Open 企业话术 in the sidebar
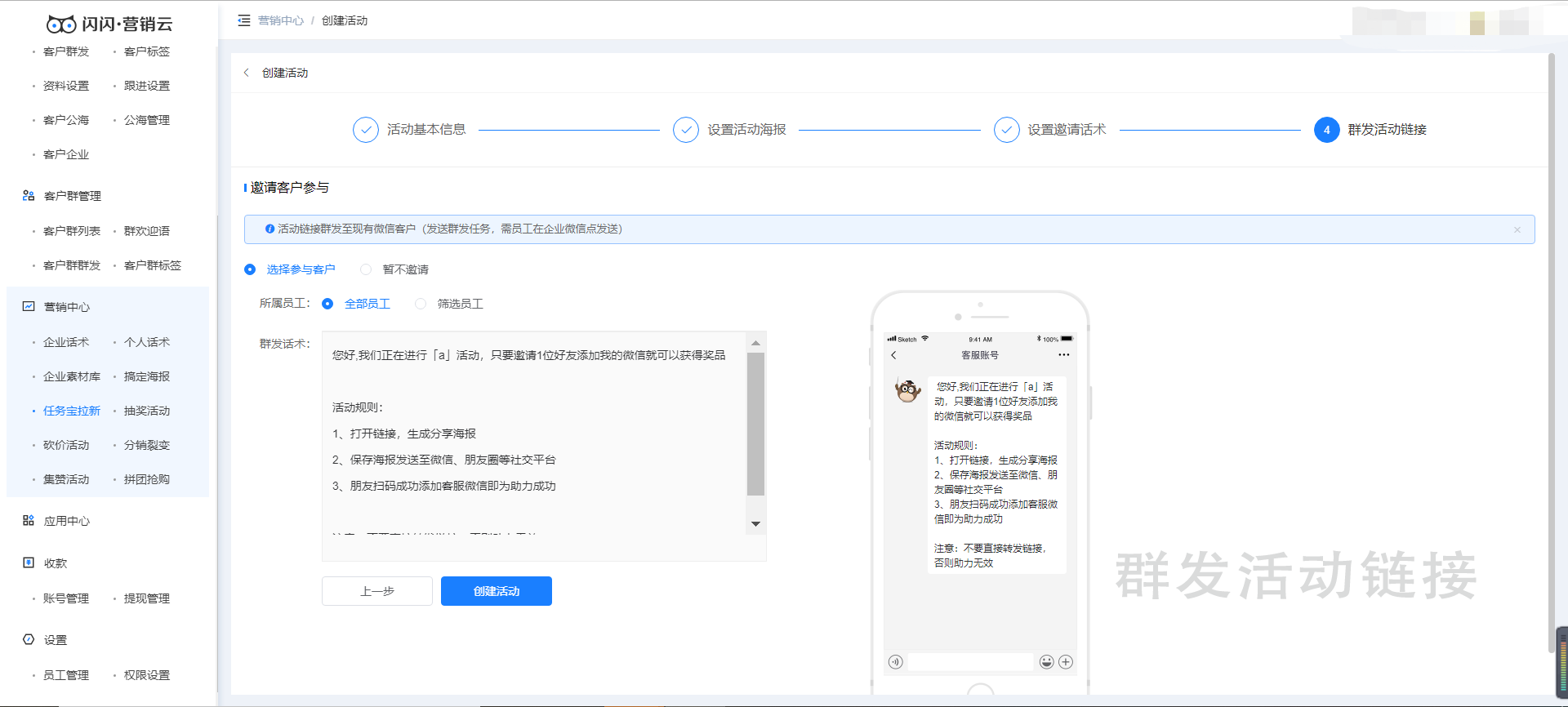Image resolution: width=1568 pixels, height=707 pixels. coord(66,342)
